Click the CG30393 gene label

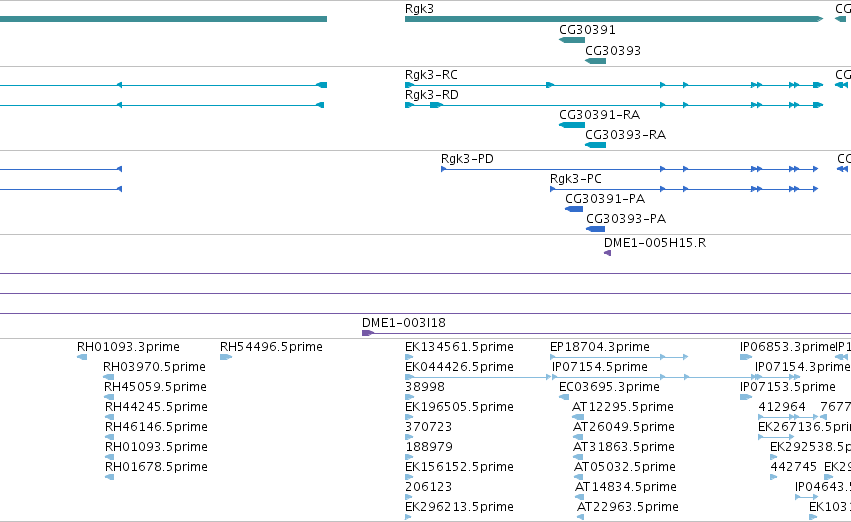[x=613, y=50]
